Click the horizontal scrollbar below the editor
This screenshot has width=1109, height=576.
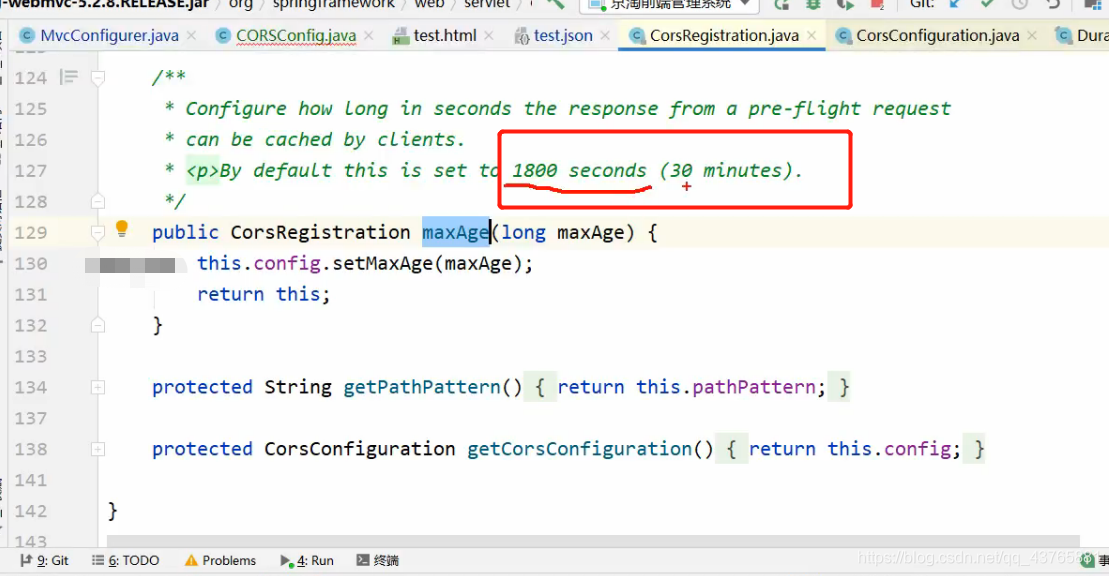[591, 541]
